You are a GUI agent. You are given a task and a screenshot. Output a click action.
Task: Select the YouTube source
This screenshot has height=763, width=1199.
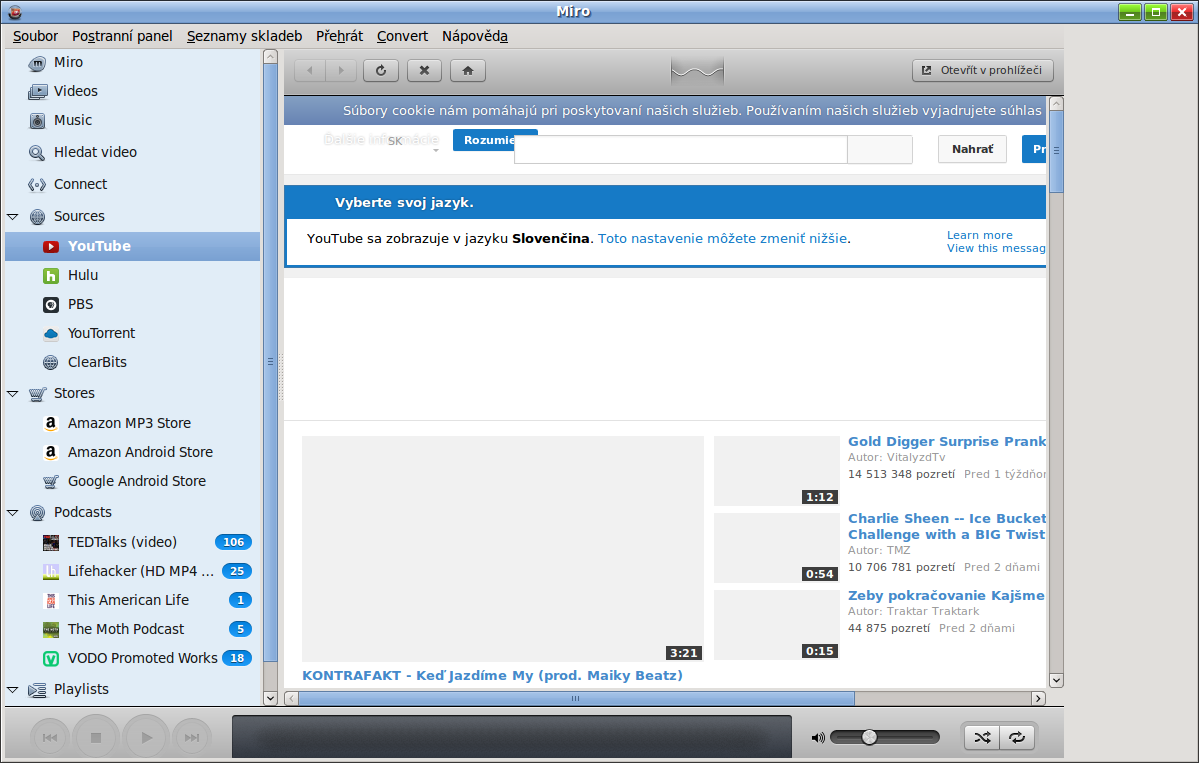click(x=132, y=246)
